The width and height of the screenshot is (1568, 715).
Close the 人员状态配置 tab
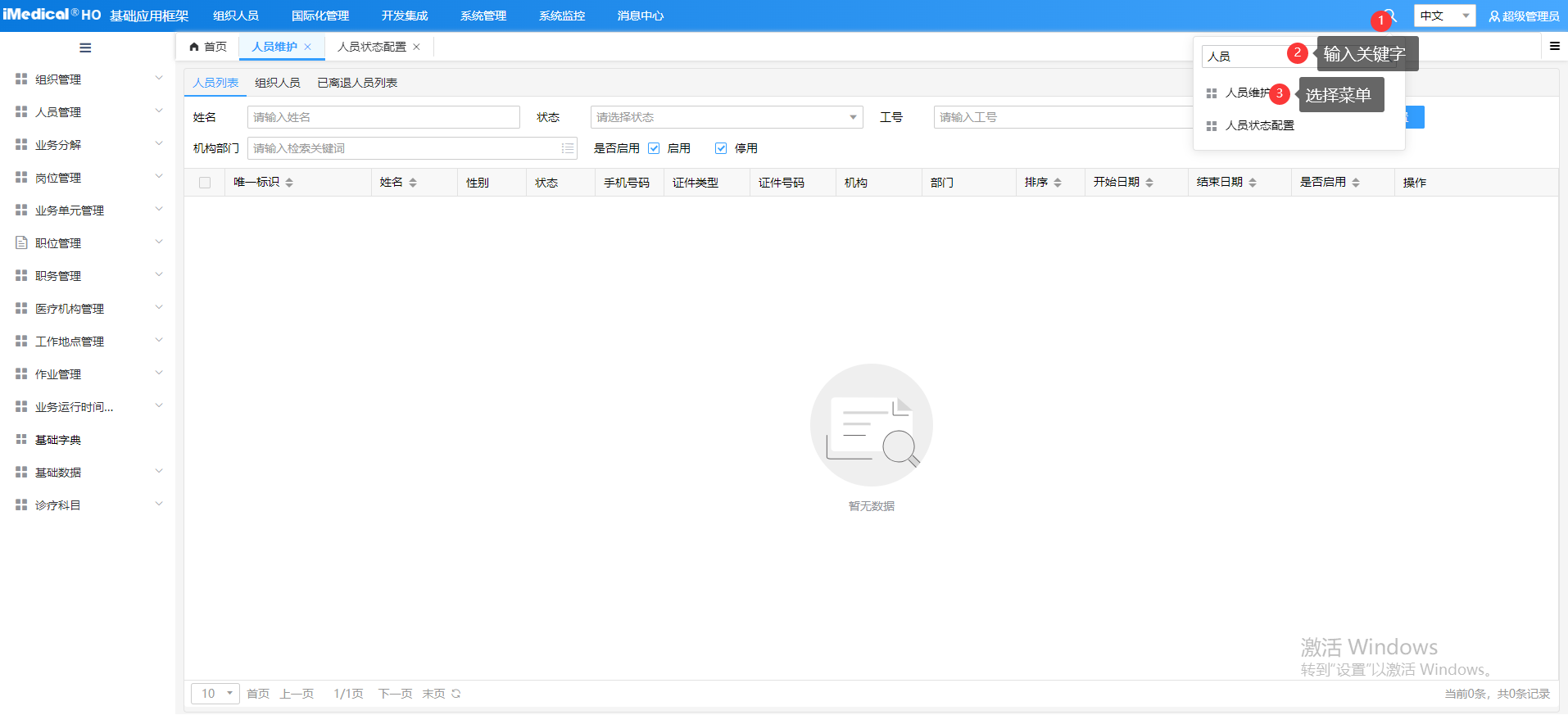click(x=417, y=47)
